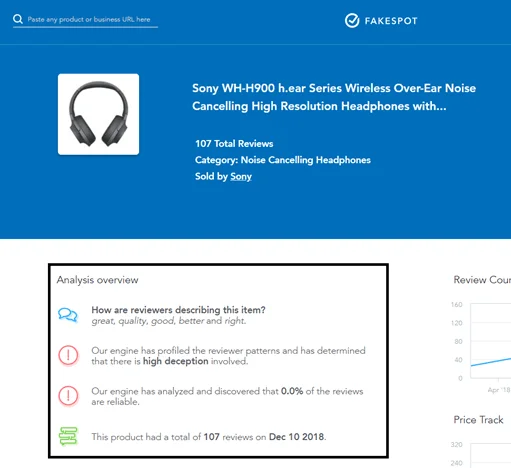The image size is (511, 468).
Task: Click the blue review count trend line
Action: pyautogui.click(x=491, y=362)
